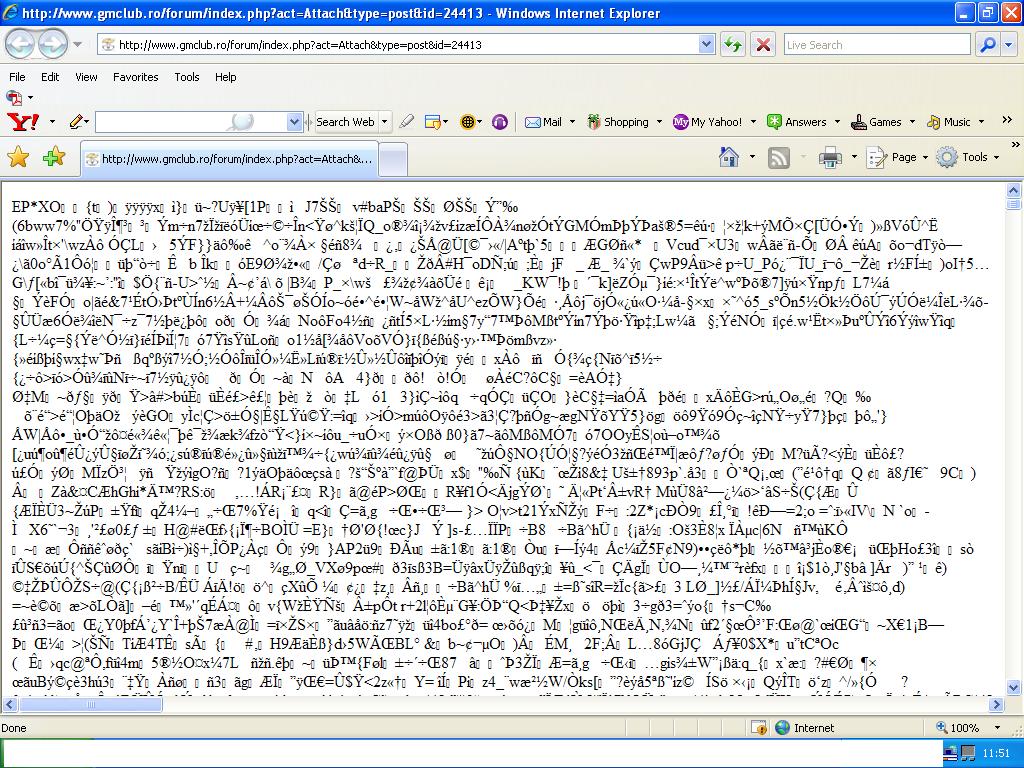Click the Stop loading icon
1024x768 pixels.
(x=763, y=45)
